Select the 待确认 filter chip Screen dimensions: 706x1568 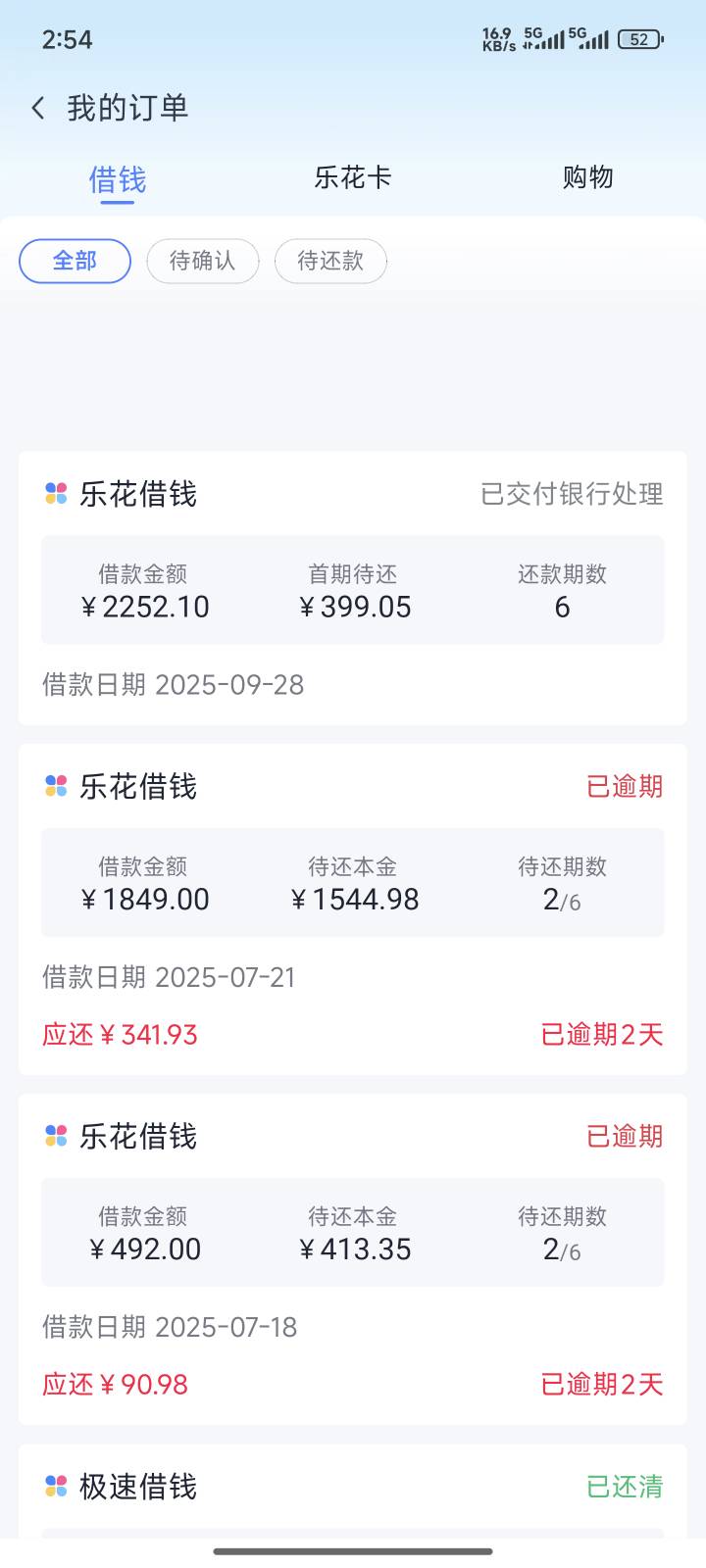coord(203,261)
